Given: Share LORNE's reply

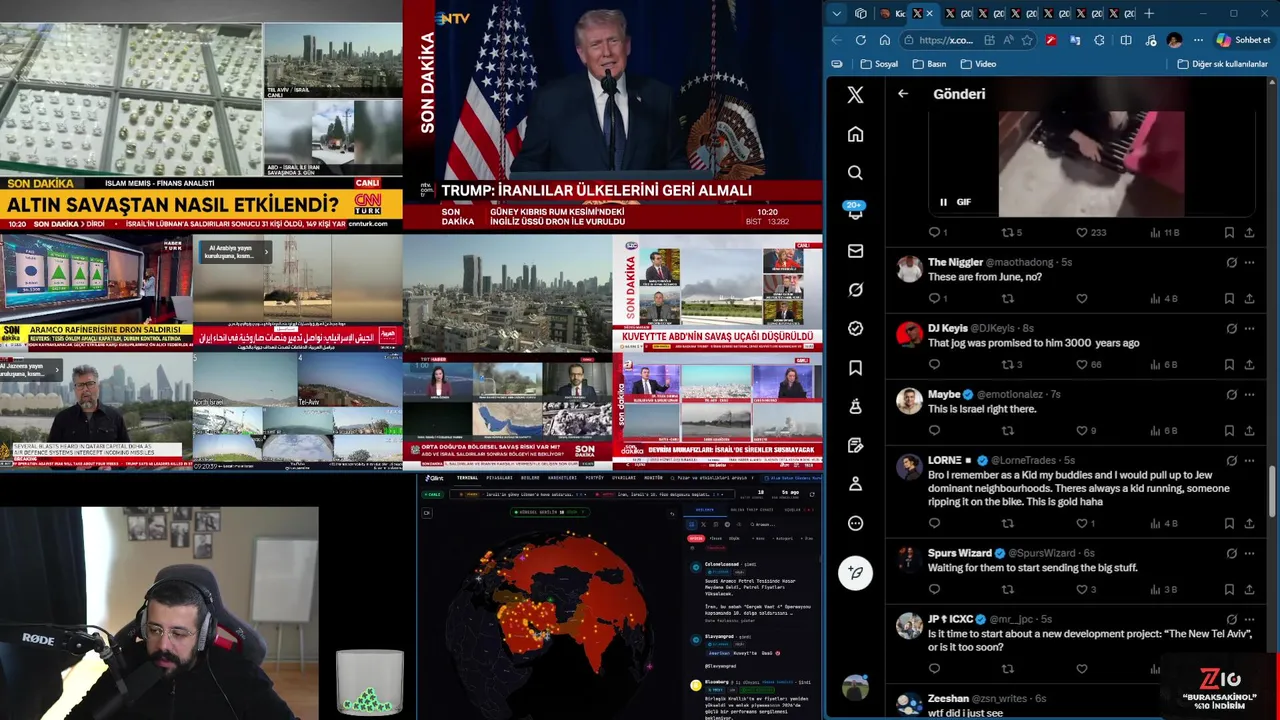Looking at the screenshot, I should click(1249, 523).
